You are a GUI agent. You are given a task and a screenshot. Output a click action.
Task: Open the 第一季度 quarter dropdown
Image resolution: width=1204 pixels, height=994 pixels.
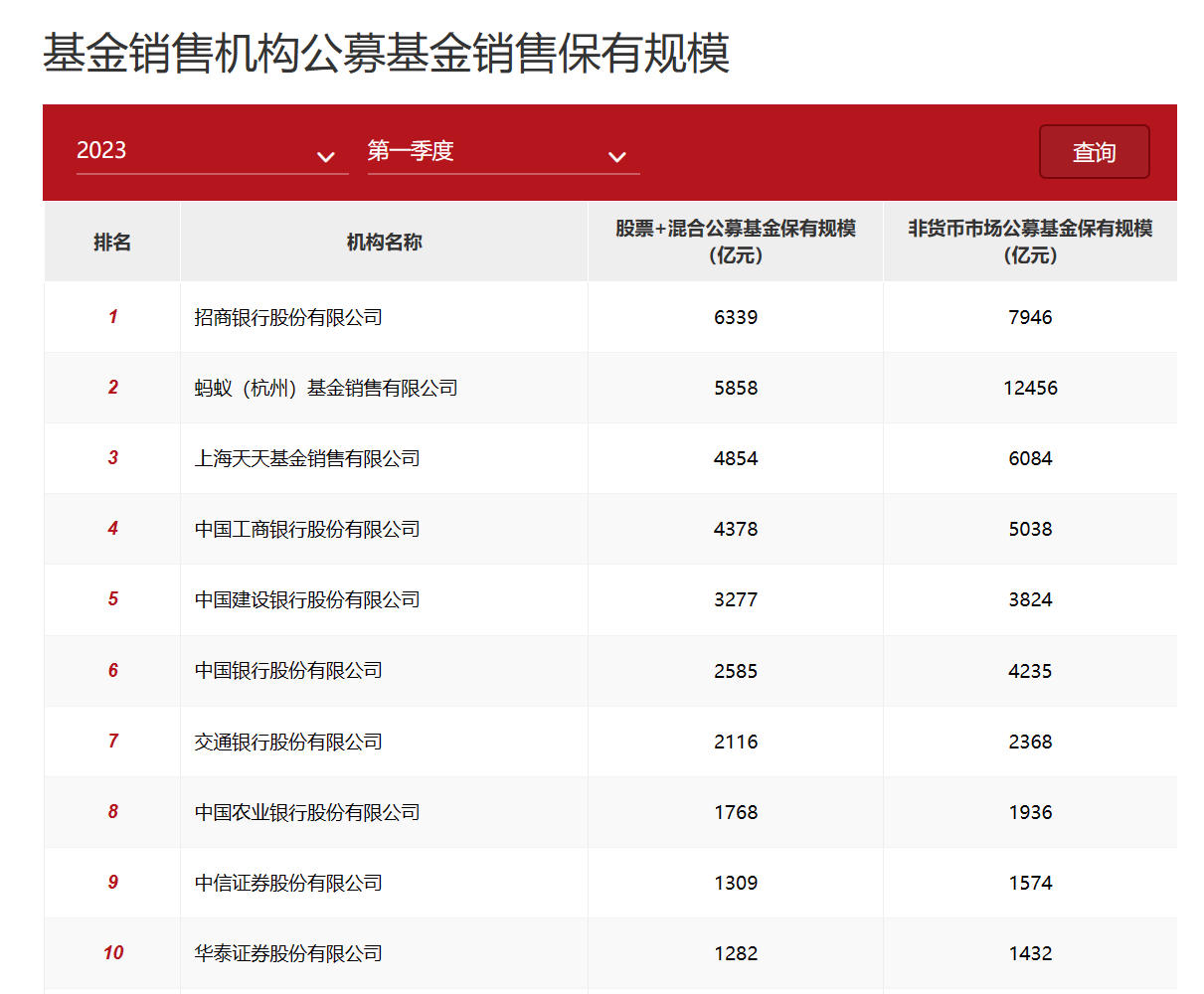(503, 152)
